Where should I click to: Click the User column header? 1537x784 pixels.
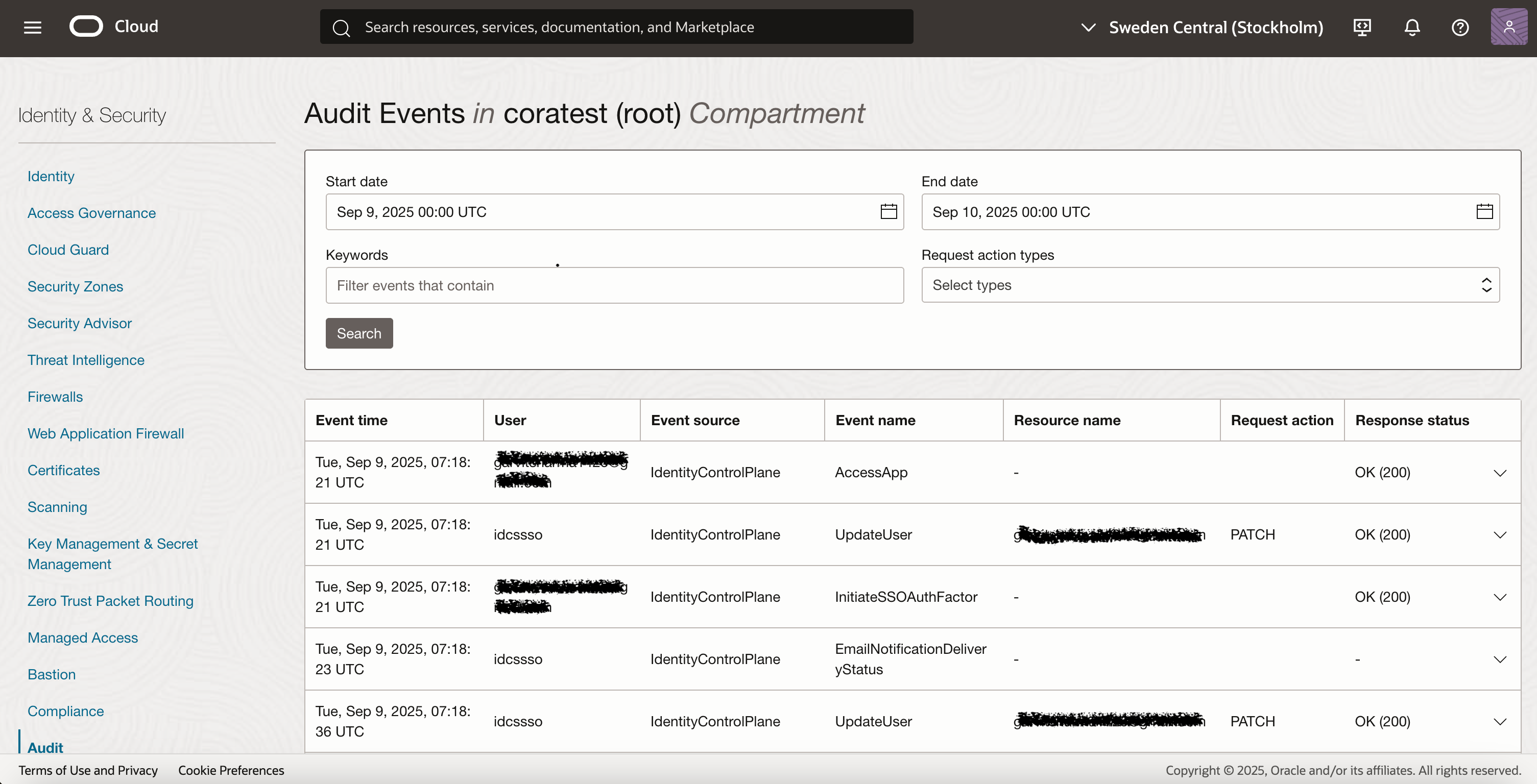pos(510,420)
